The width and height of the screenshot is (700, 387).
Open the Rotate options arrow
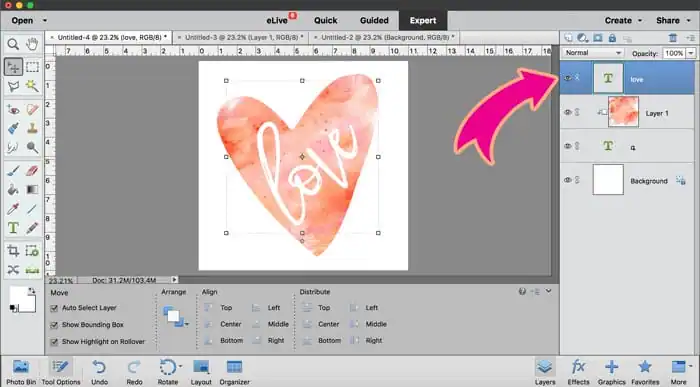click(181, 366)
